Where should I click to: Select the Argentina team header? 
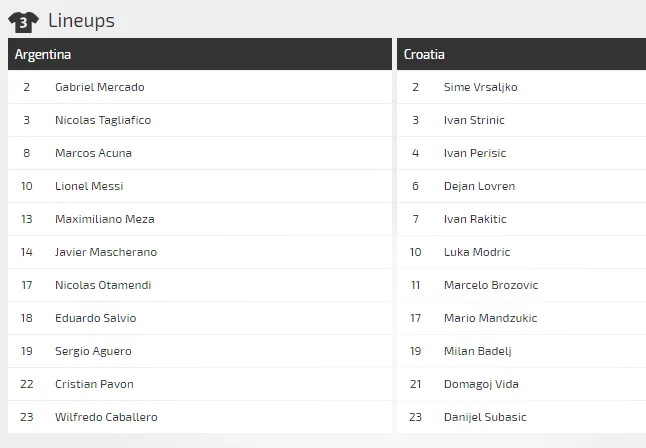[43, 54]
